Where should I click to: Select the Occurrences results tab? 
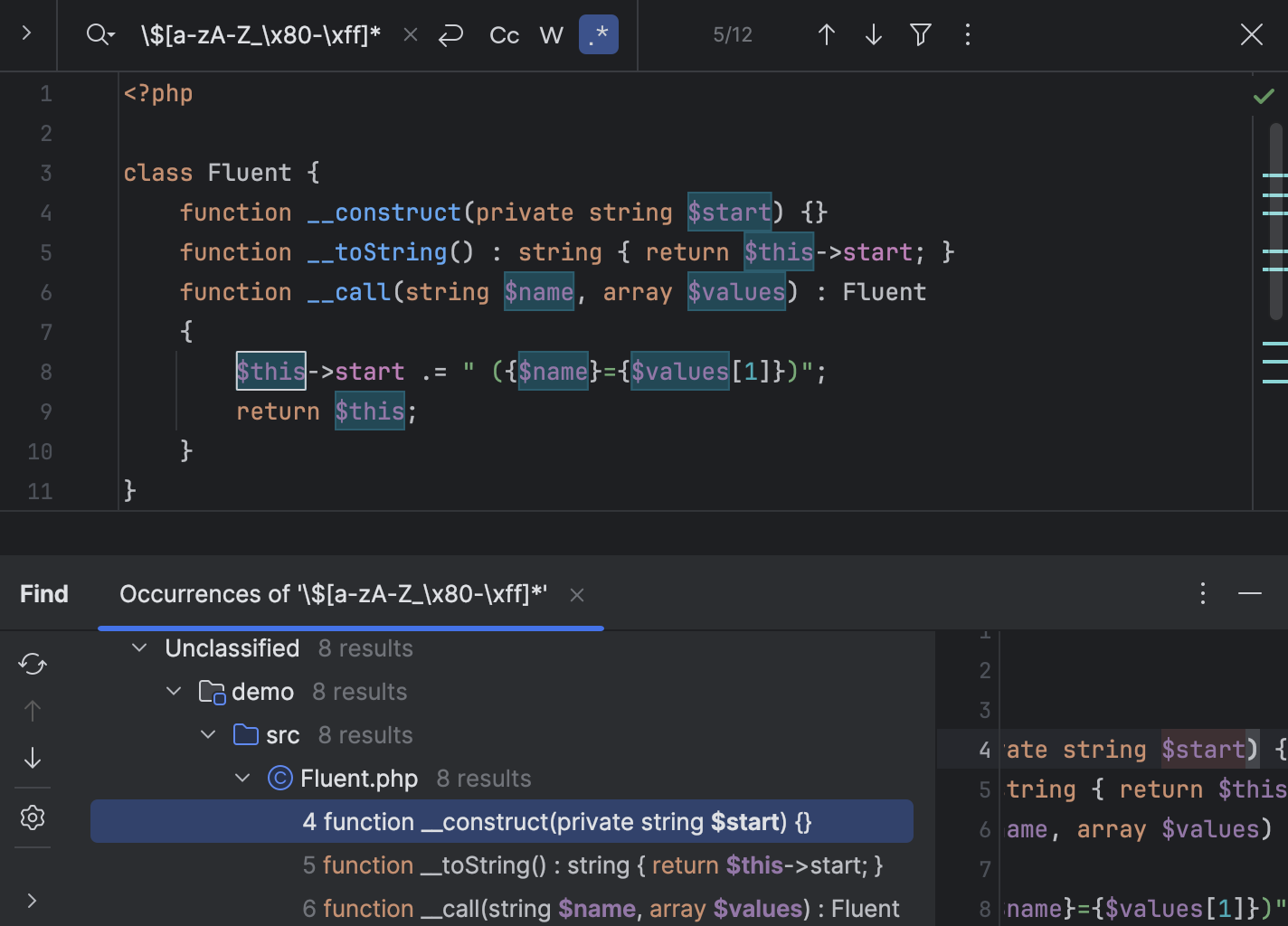point(333,594)
